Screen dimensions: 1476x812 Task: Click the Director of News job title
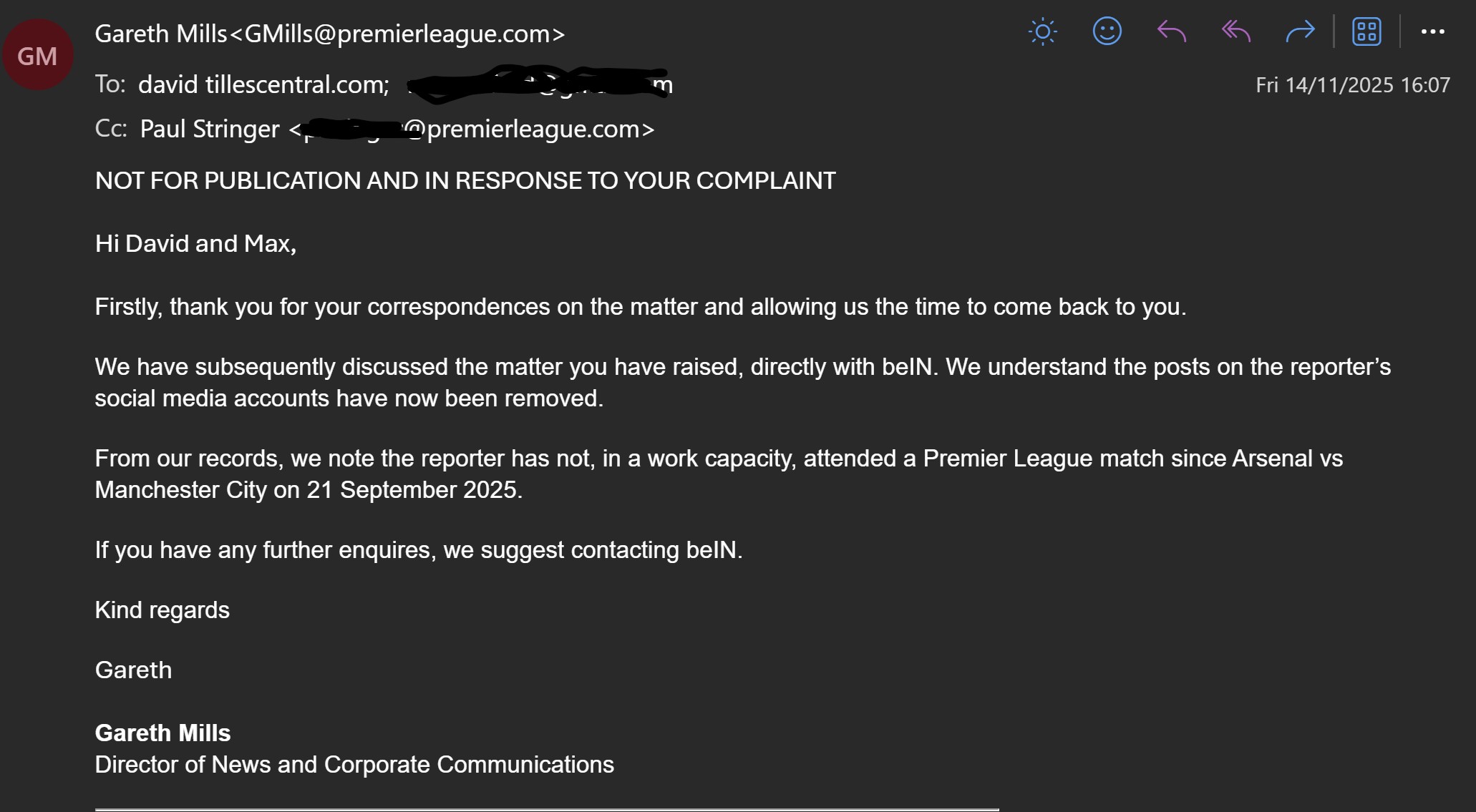point(354,765)
